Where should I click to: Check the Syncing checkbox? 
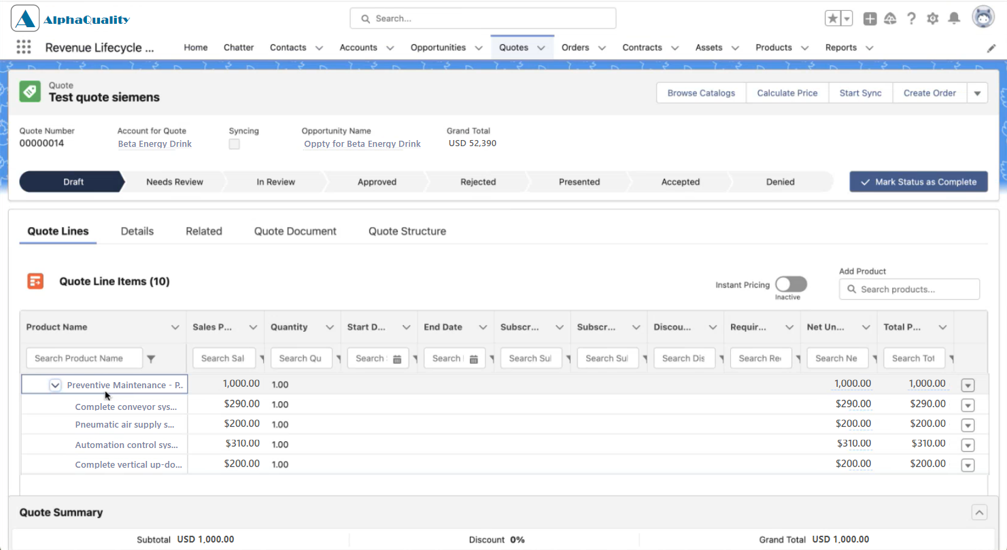point(234,144)
